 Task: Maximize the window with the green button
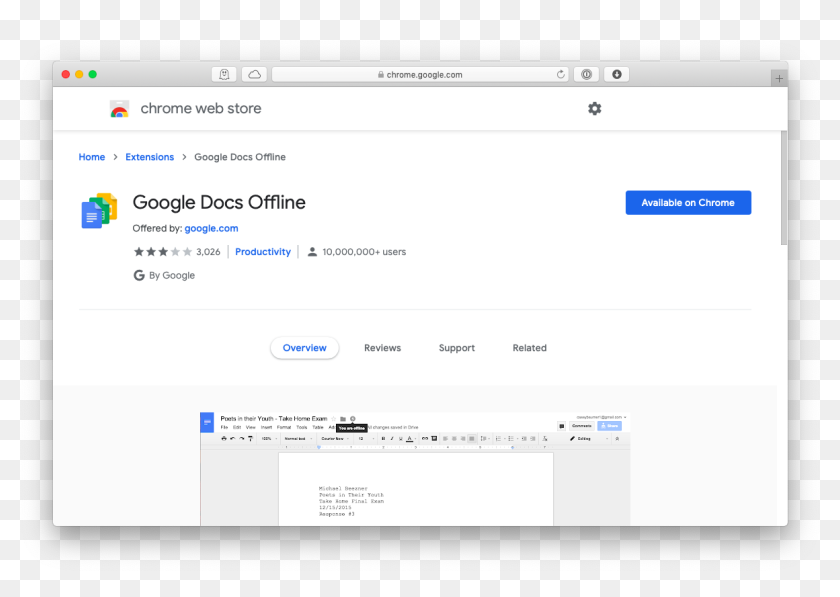click(x=93, y=74)
